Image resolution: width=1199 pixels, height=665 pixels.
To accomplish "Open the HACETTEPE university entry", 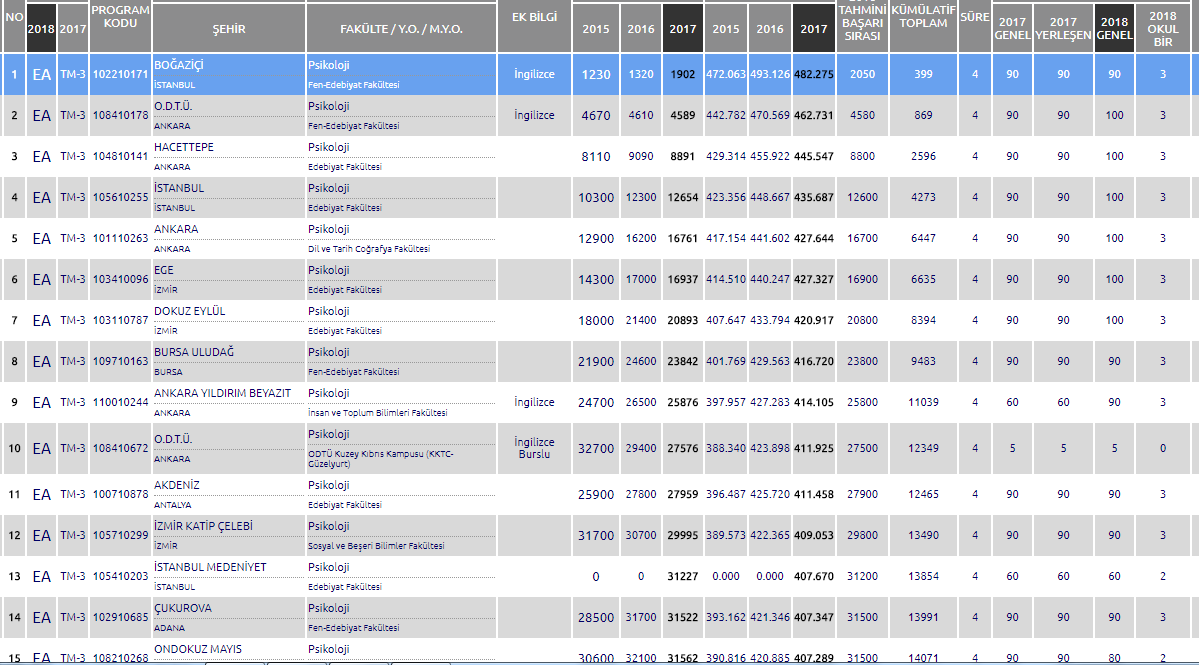I will (x=184, y=147).
